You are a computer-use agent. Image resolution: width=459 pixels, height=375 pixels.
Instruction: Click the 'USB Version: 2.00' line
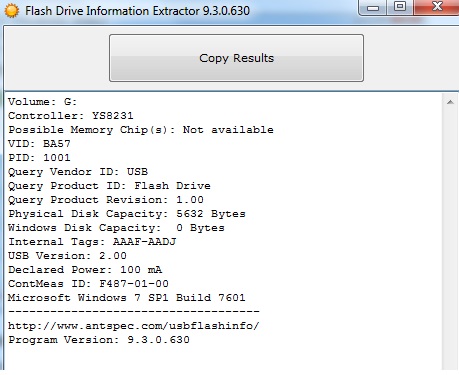pyautogui.click(x=67, y=256)
